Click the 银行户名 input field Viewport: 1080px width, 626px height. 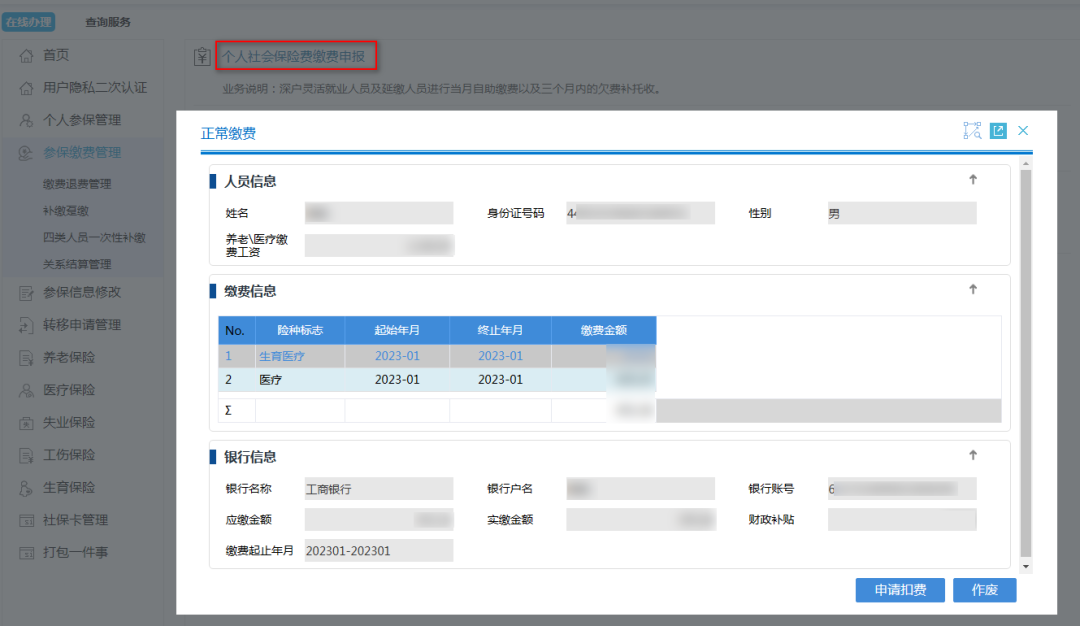641,489
